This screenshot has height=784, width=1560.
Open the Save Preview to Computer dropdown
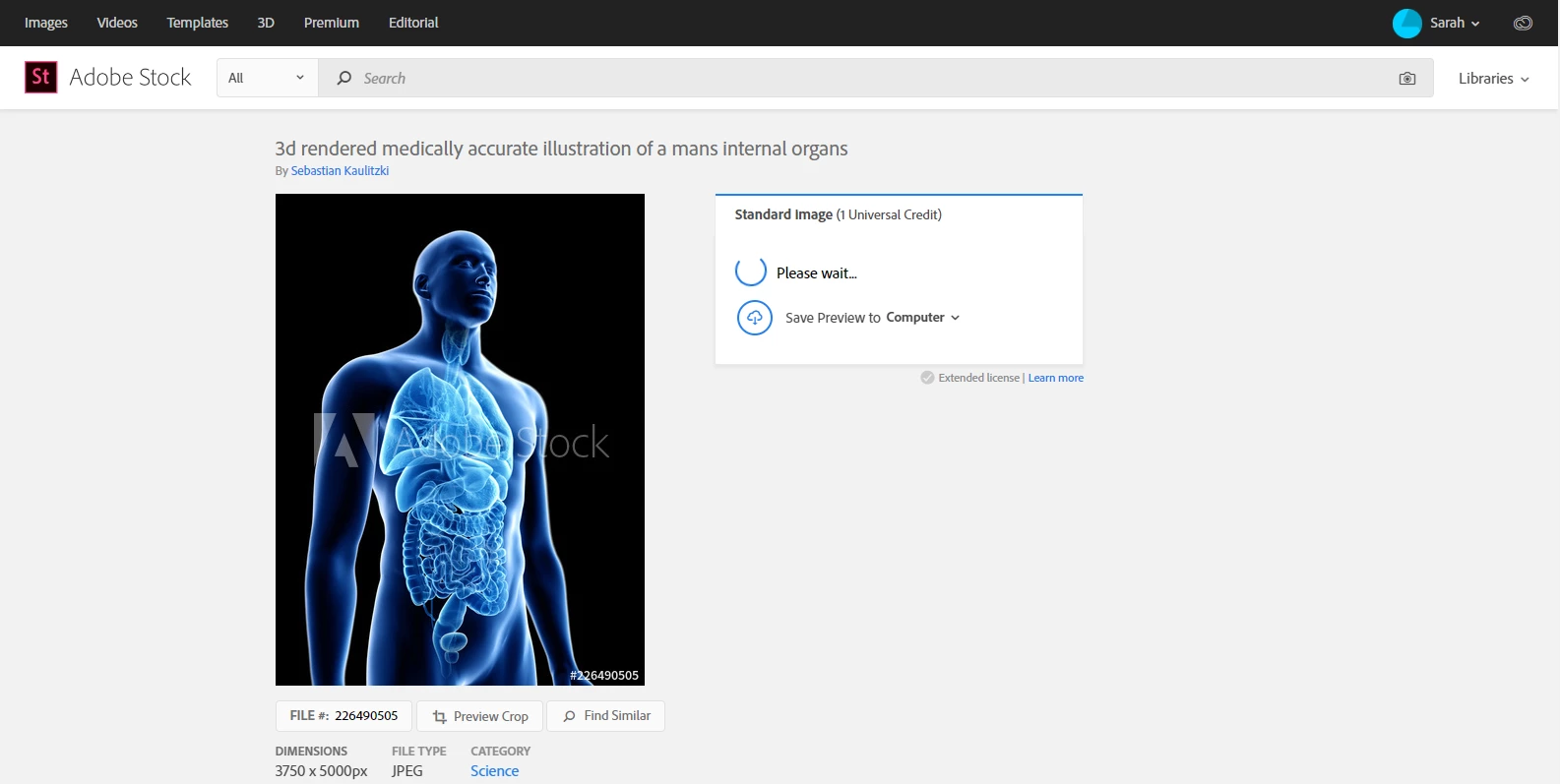(923, 318)
